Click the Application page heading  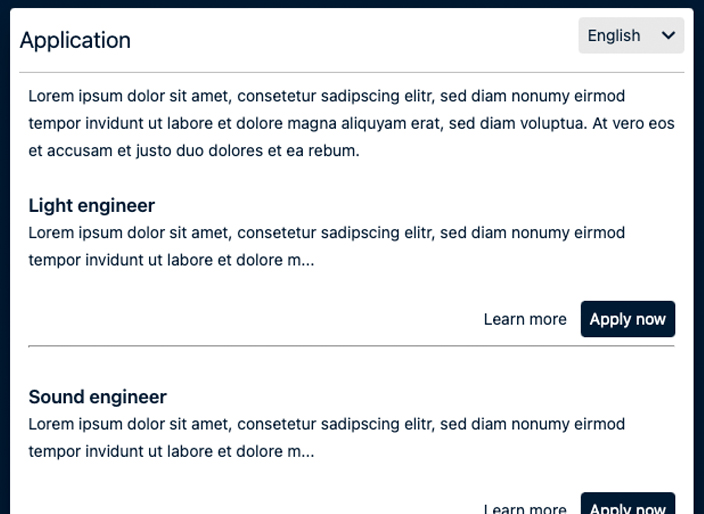(75, 40)
